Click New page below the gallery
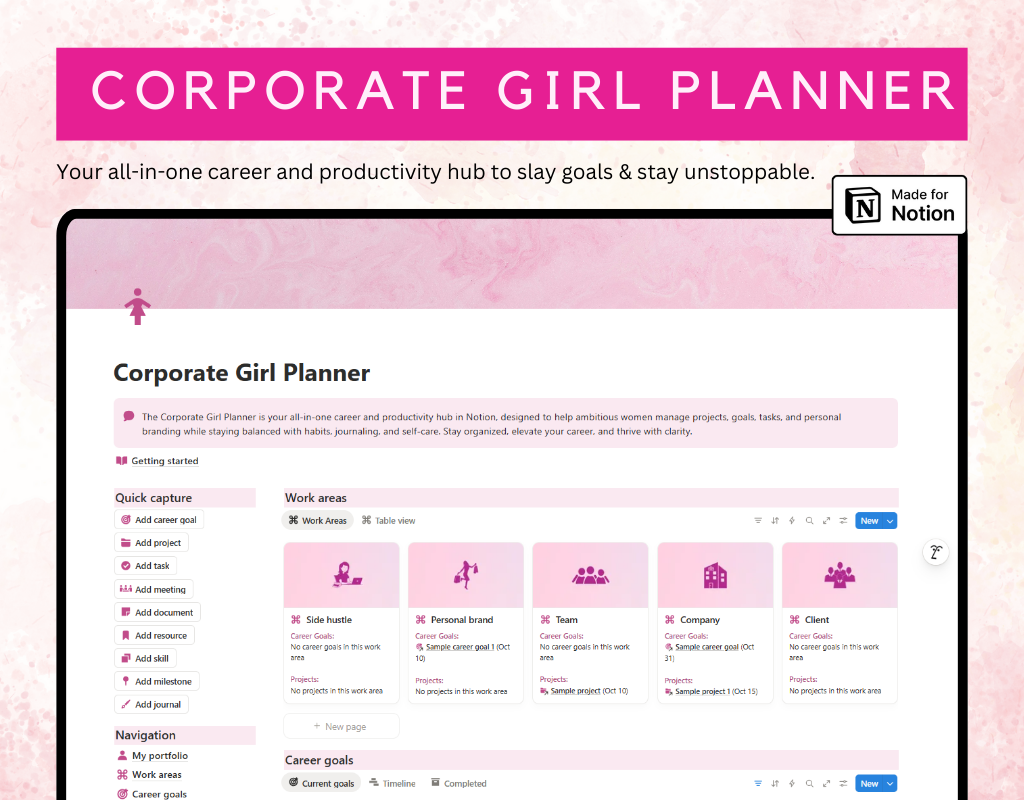The image size is (1024, 800). click(x=341, y=726)
